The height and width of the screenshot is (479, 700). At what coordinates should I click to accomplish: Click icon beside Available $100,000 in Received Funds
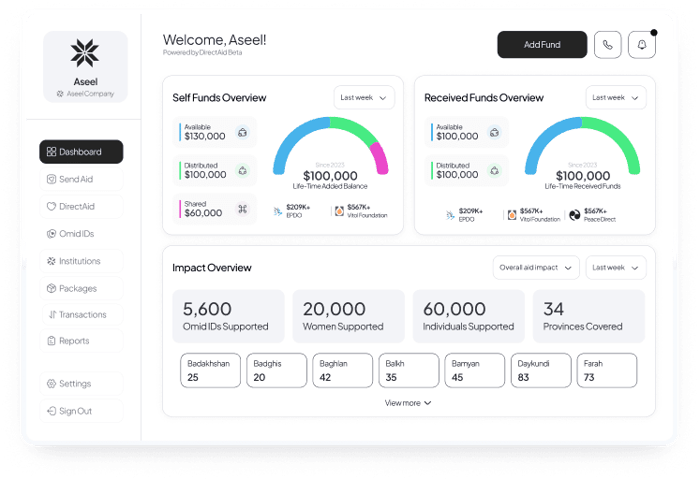click(493, 132)
